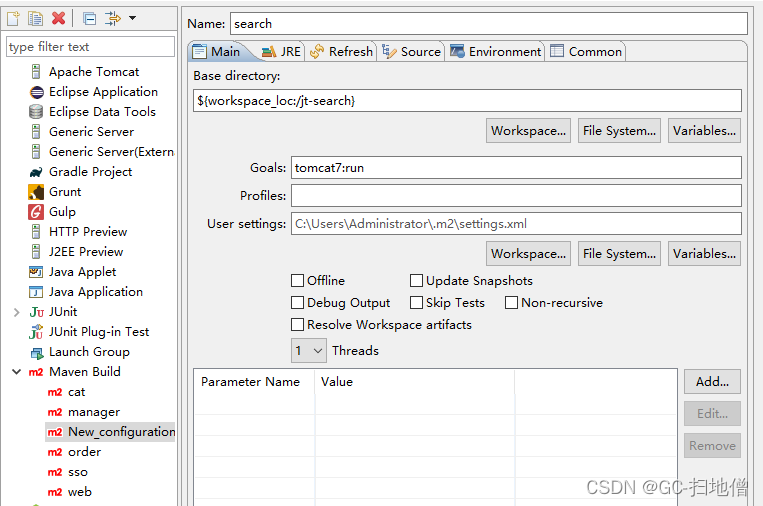
Task: Delete selected launch configuration with red X
Action: tap(58, 18)
